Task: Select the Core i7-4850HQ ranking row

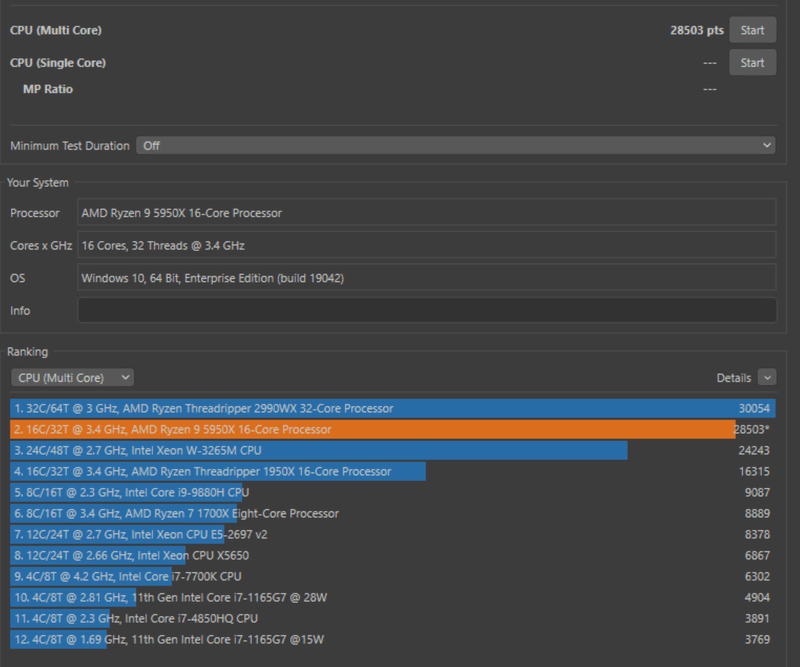Action: [393, 618]
